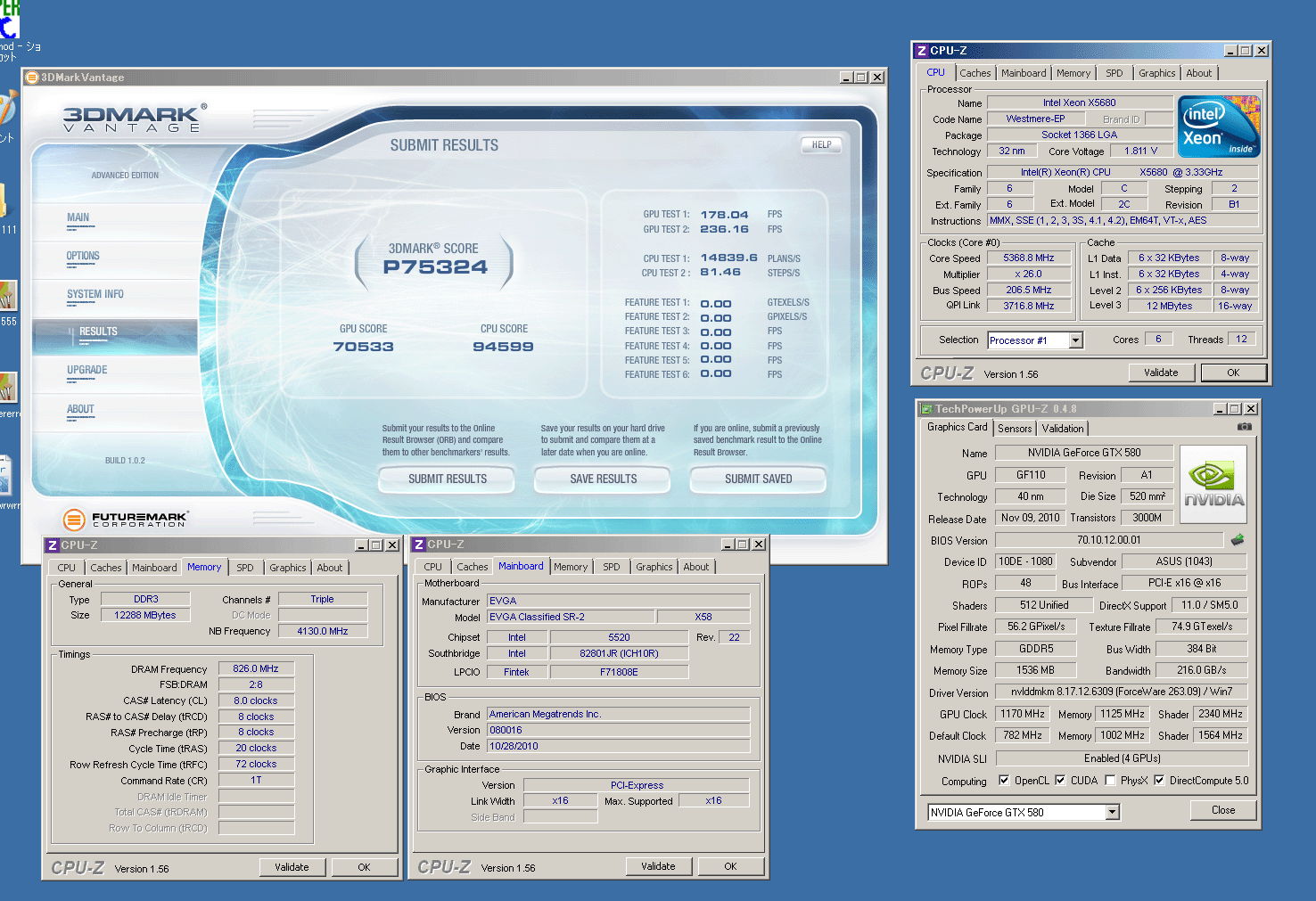Viewport: 1316px width, 901px height.
Task: Toggle the OpenCL checkbox
Action: pos(1004,780)
